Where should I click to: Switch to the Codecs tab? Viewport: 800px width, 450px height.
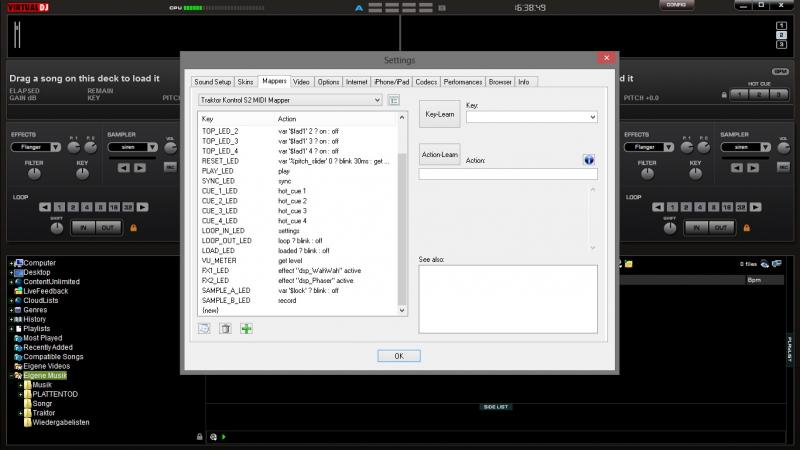pyautogui.click(x=426, y=82)
